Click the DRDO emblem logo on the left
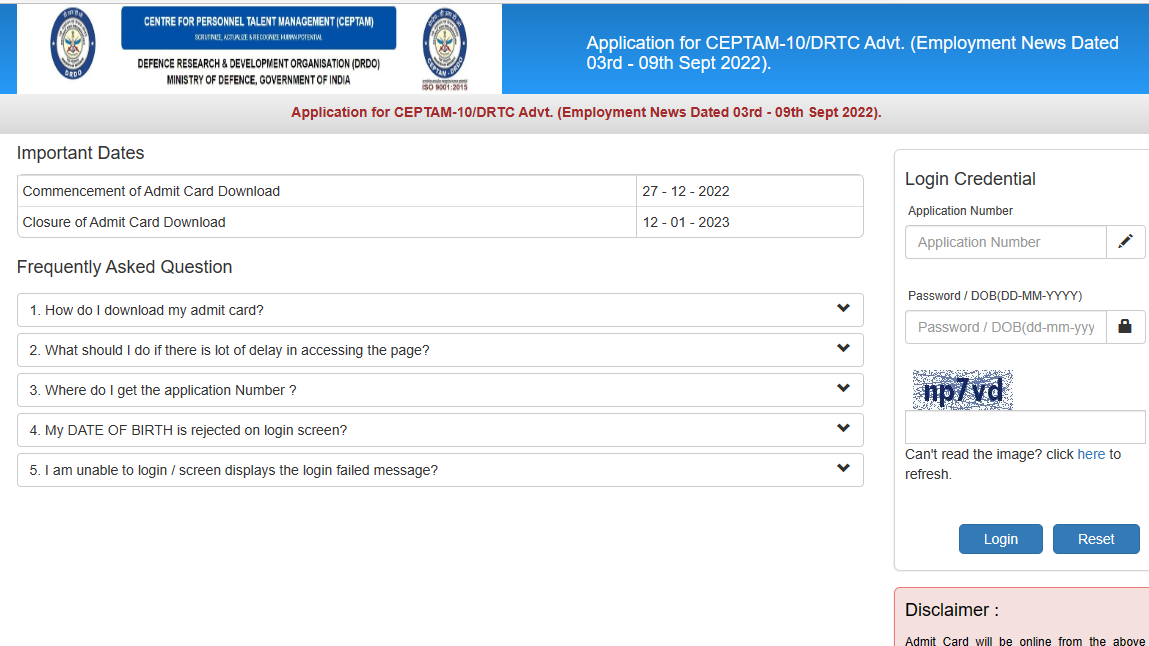 pyautogui.click(x=72, y=47)
